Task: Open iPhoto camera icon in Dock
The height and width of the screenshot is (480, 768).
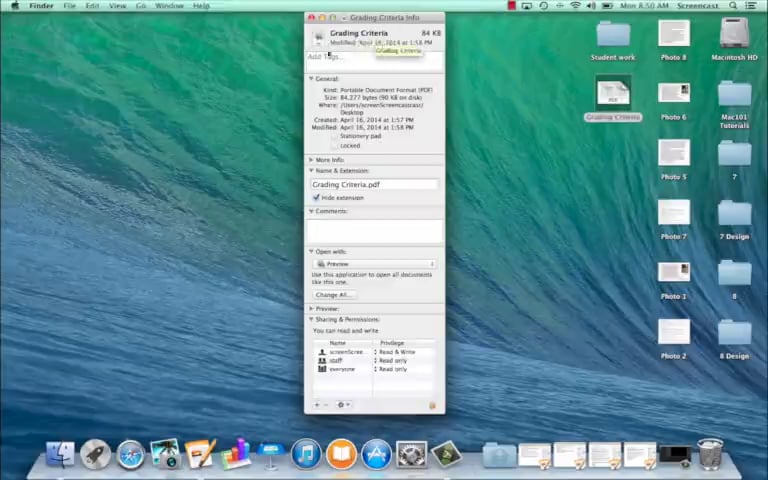Action: [x=165, y=453]
